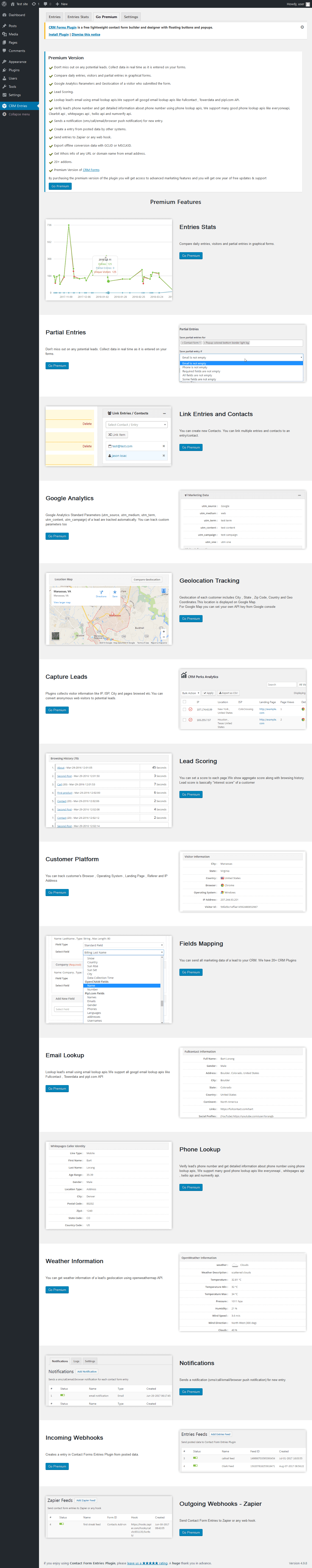
Task: Click Go Premium under Outgoing Webhooks - Zapier
Action: pos(191,1533)
